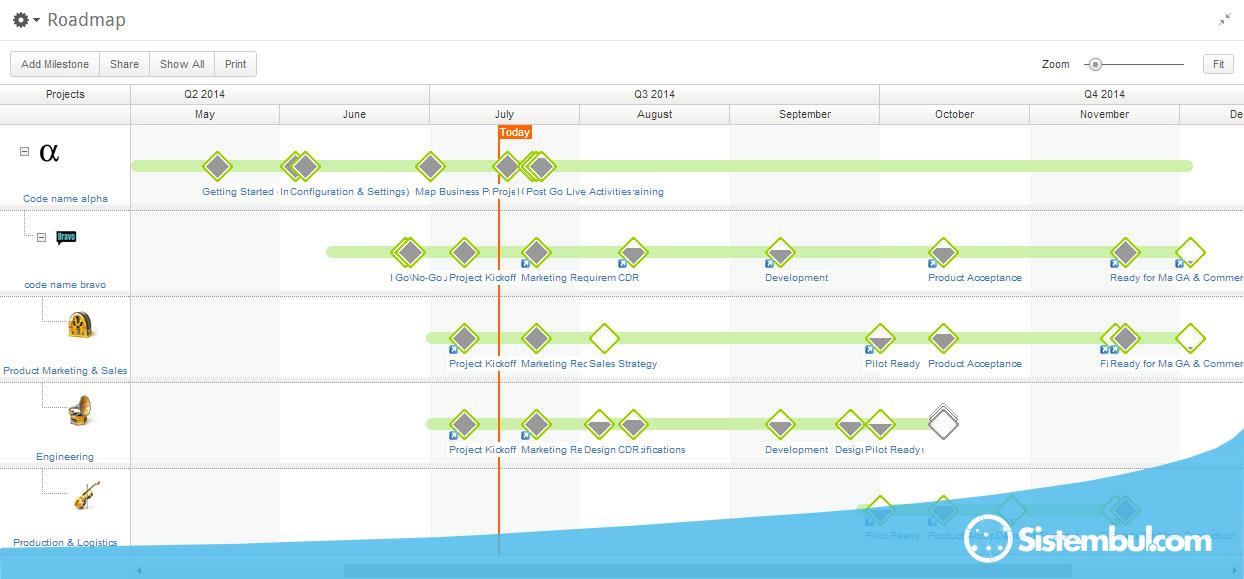This screenshot has height=579, width=1244.
Task: Open the gear settings menu beside Roadmap
Action: click(x=24, y=20)
